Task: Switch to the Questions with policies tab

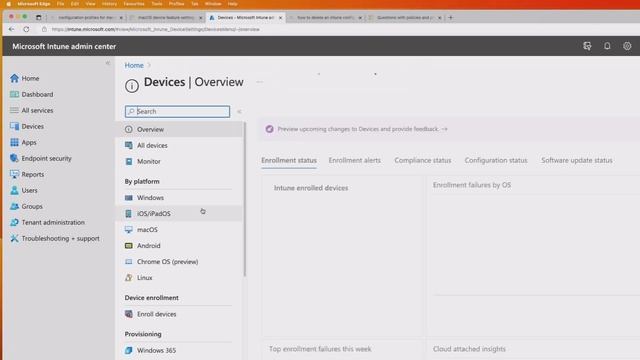Action: (405, 18)
